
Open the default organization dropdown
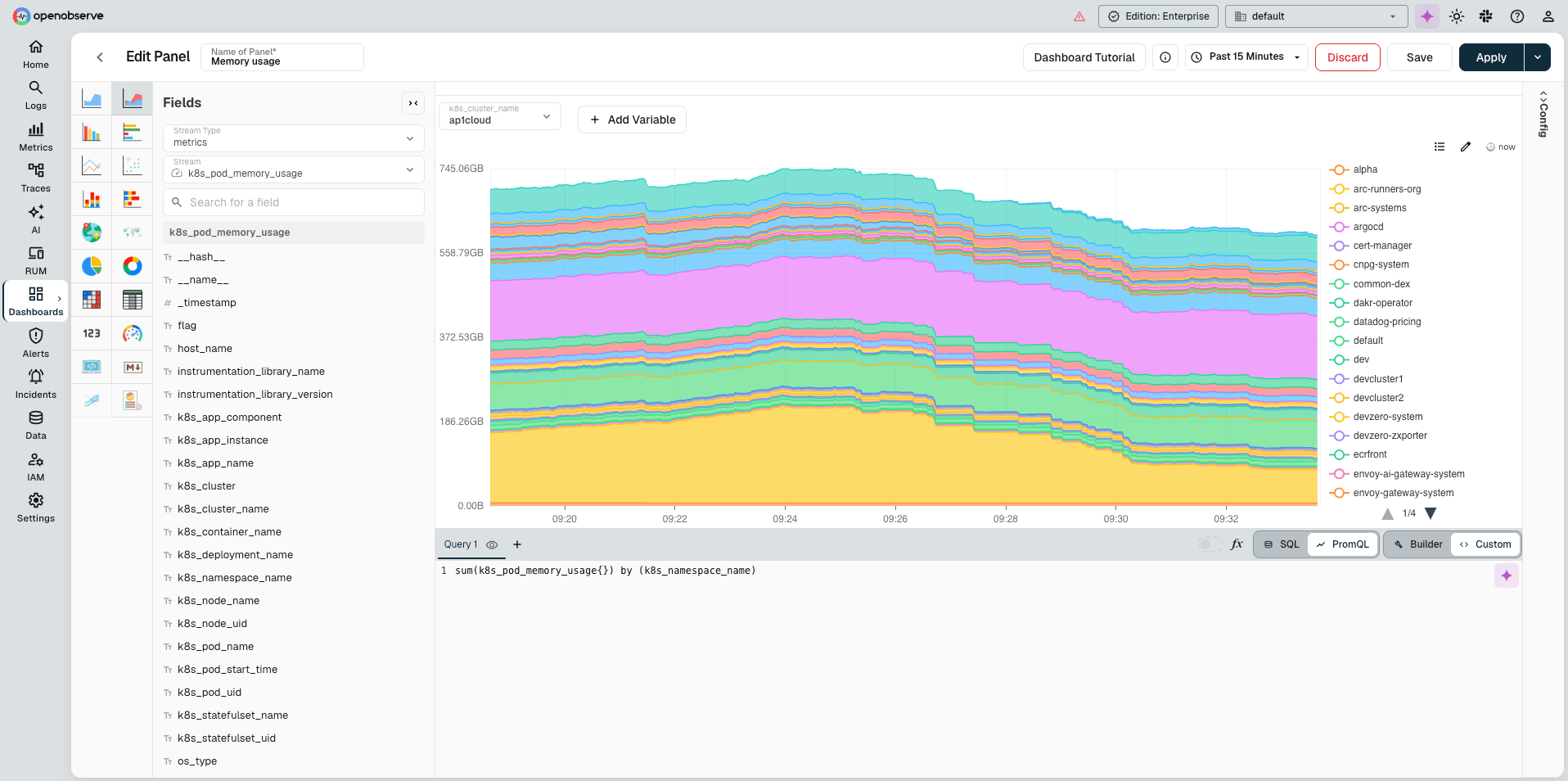[1316, 16]
